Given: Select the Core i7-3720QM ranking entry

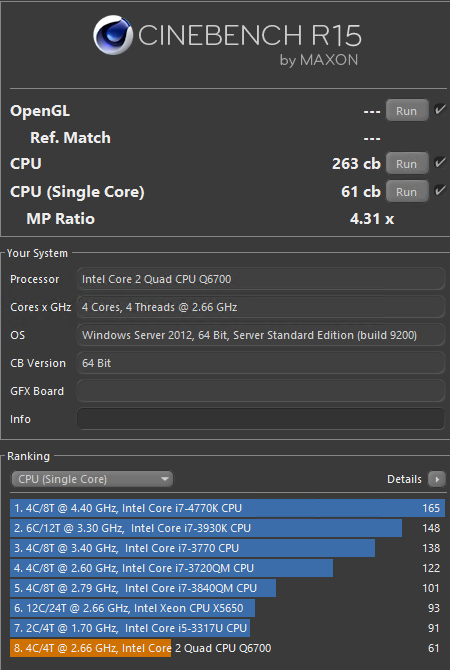Looking at the screenshot, I should point(227,568).
